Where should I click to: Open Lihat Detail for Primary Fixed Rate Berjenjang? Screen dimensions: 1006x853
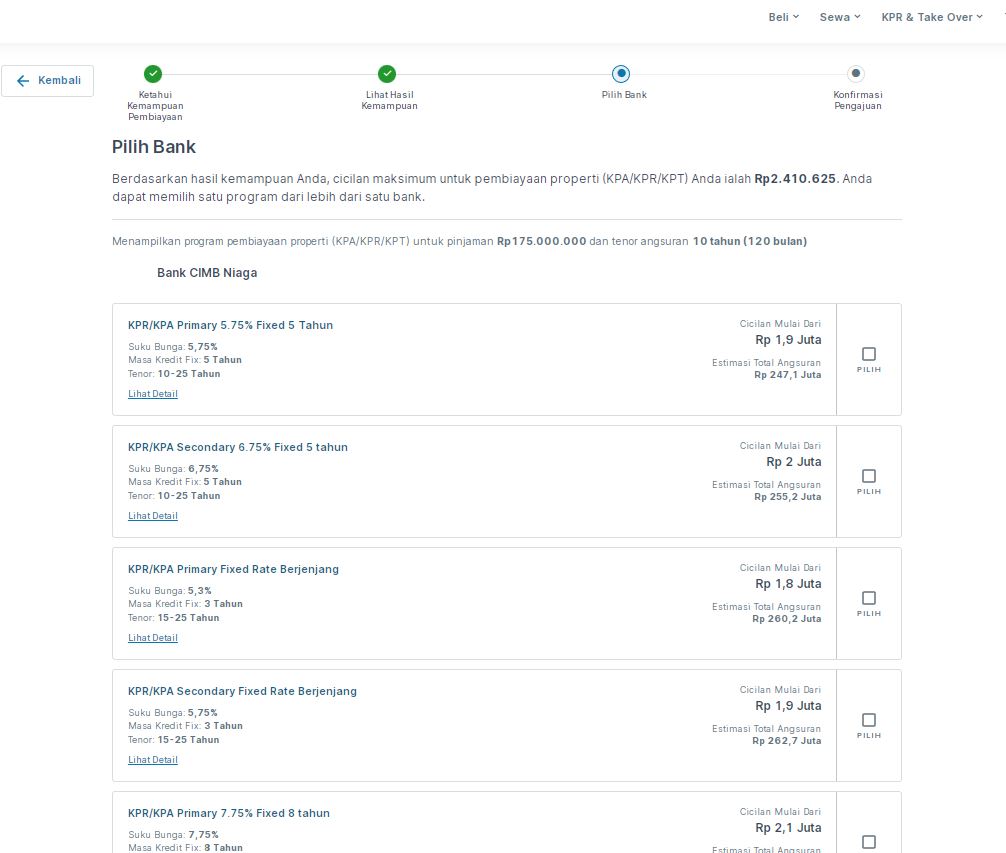(x=153, y=638)
